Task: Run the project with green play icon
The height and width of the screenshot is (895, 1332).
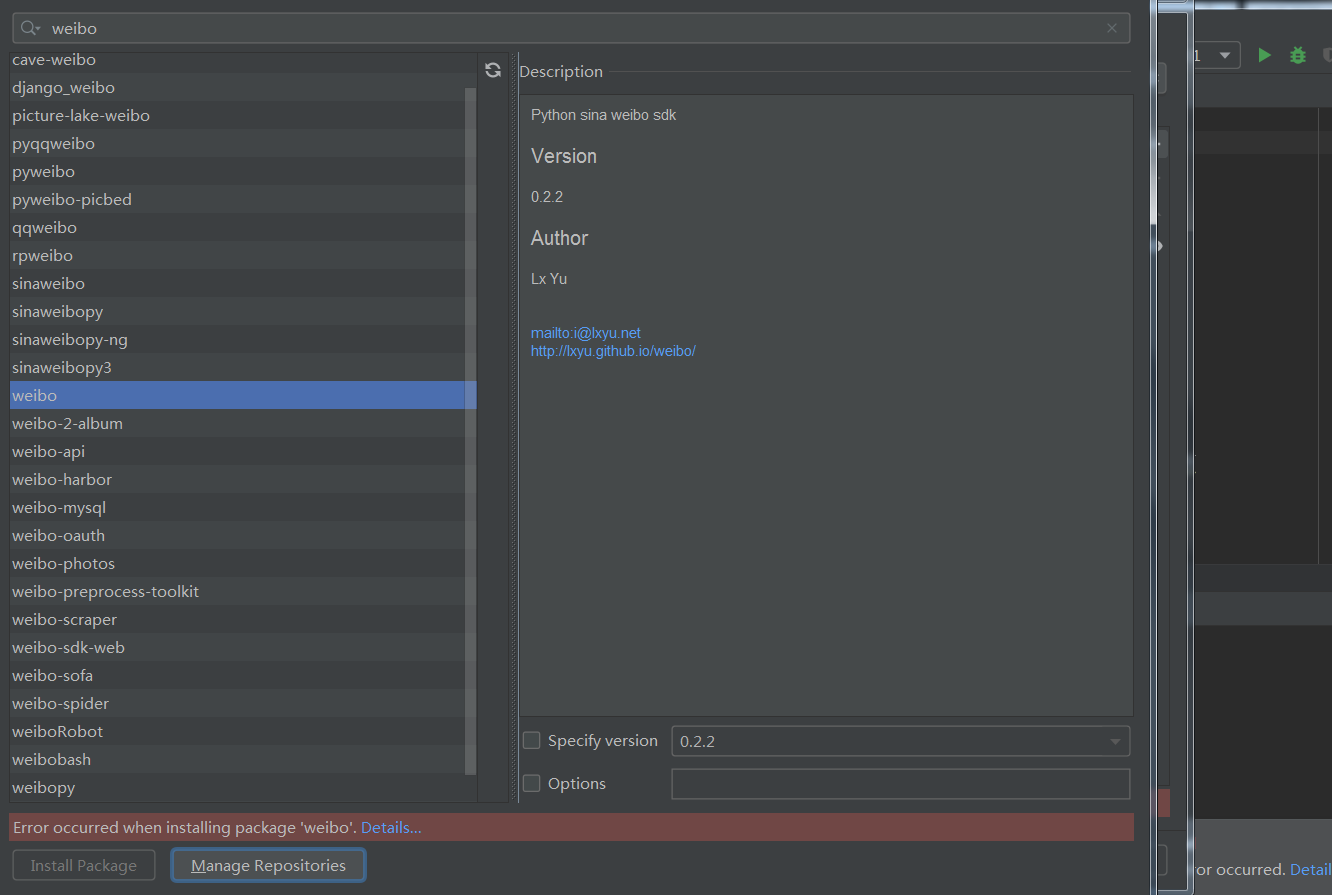Action: 1265,55
